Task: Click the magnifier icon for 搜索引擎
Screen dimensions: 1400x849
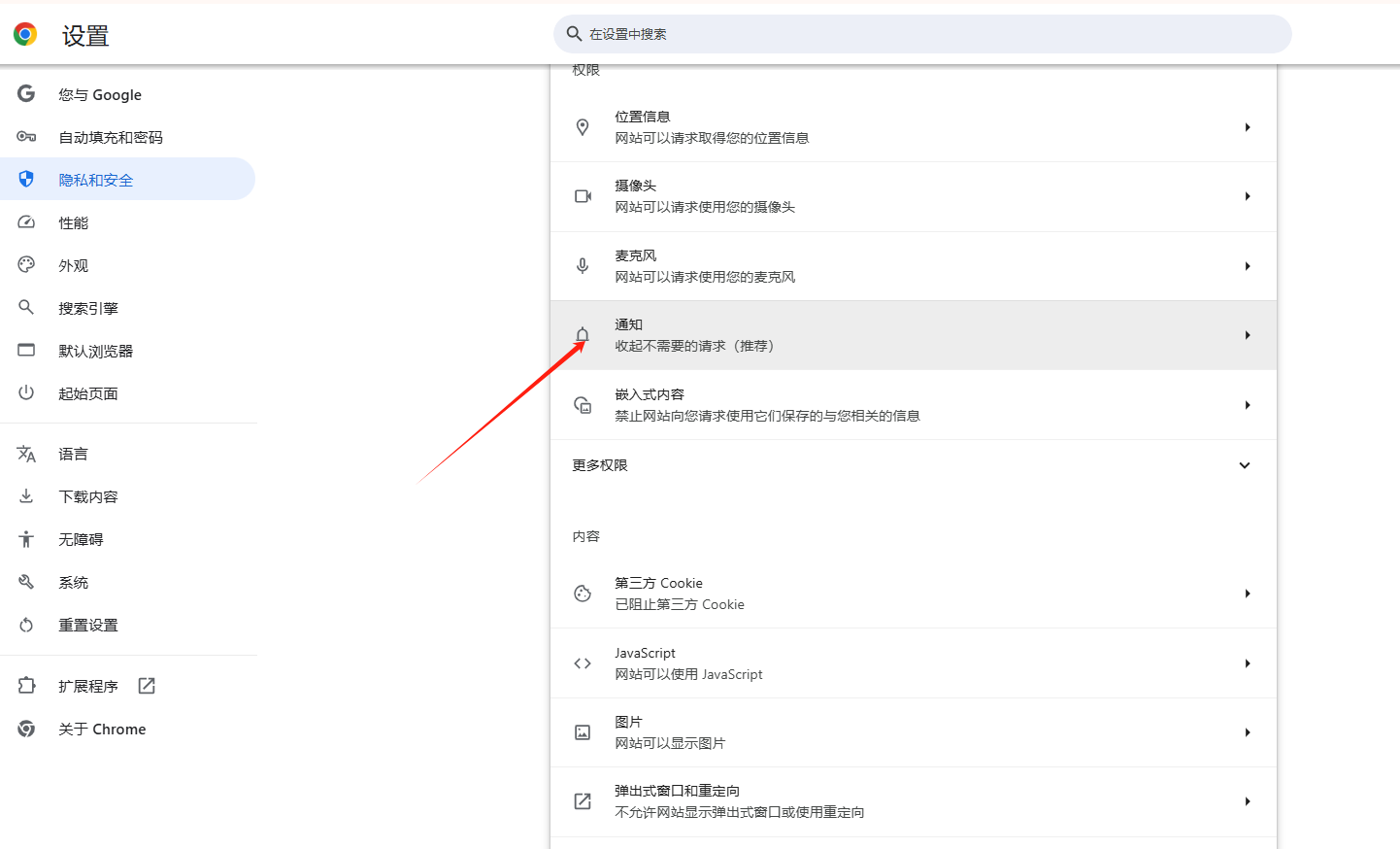Action: (x=26, y=307)
